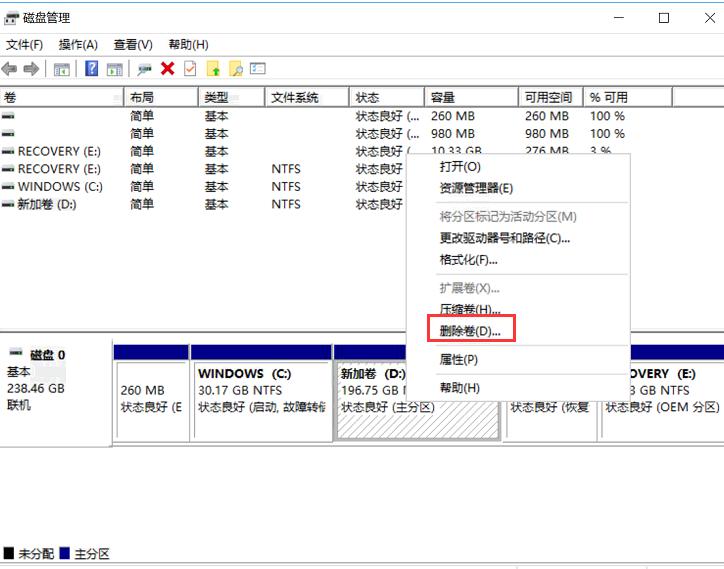Open the 操作(A) menu
724x569 pixels.
[78, 45]
